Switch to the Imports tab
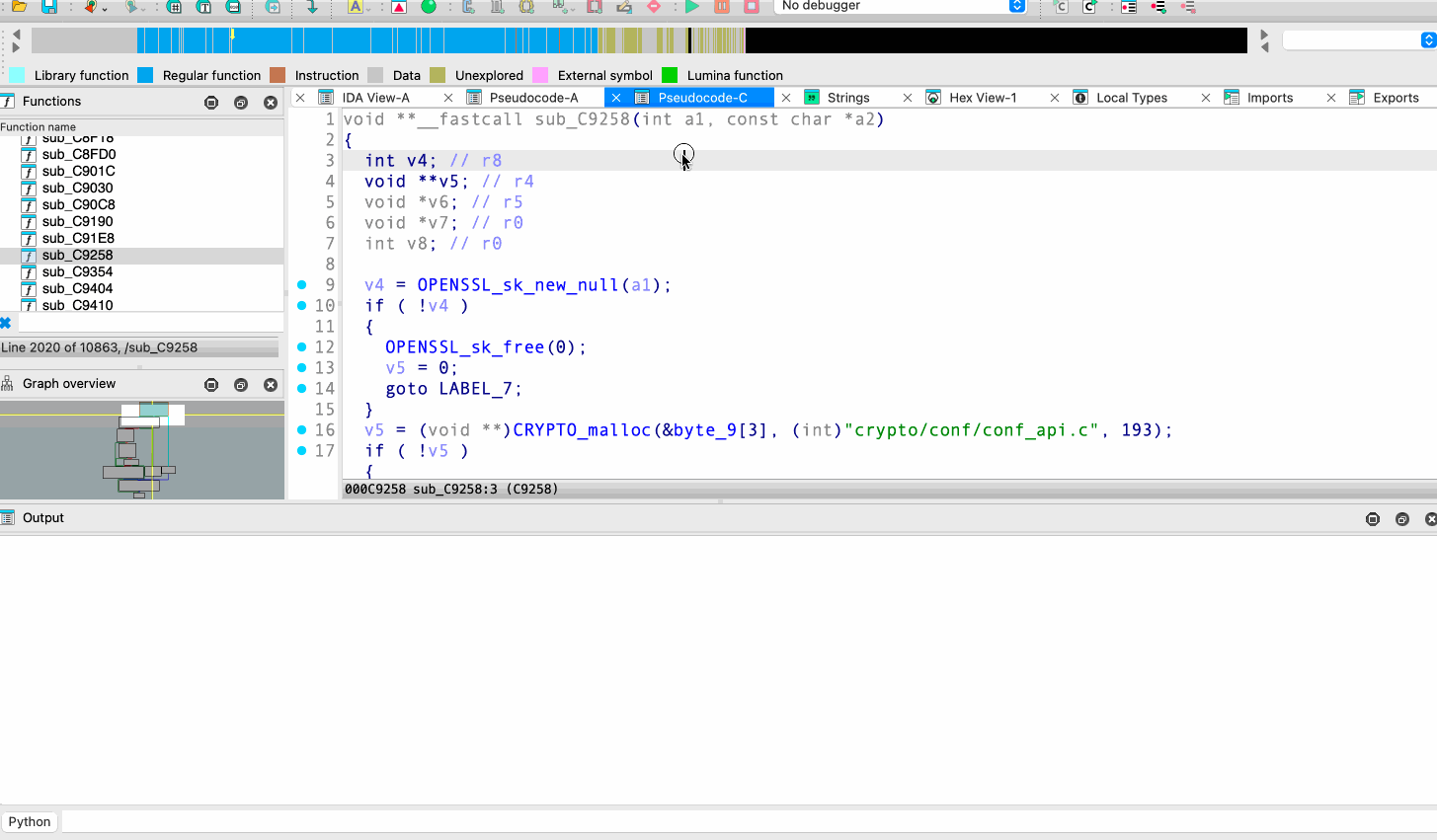The image size is (1437, 840). [x=1270, y=98]
